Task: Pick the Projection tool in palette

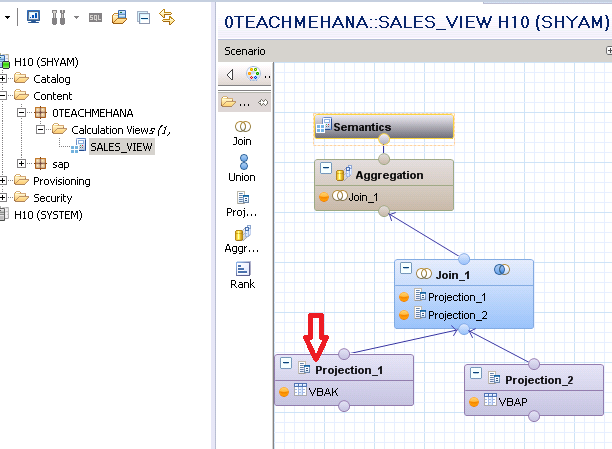Action: point(242,204)
